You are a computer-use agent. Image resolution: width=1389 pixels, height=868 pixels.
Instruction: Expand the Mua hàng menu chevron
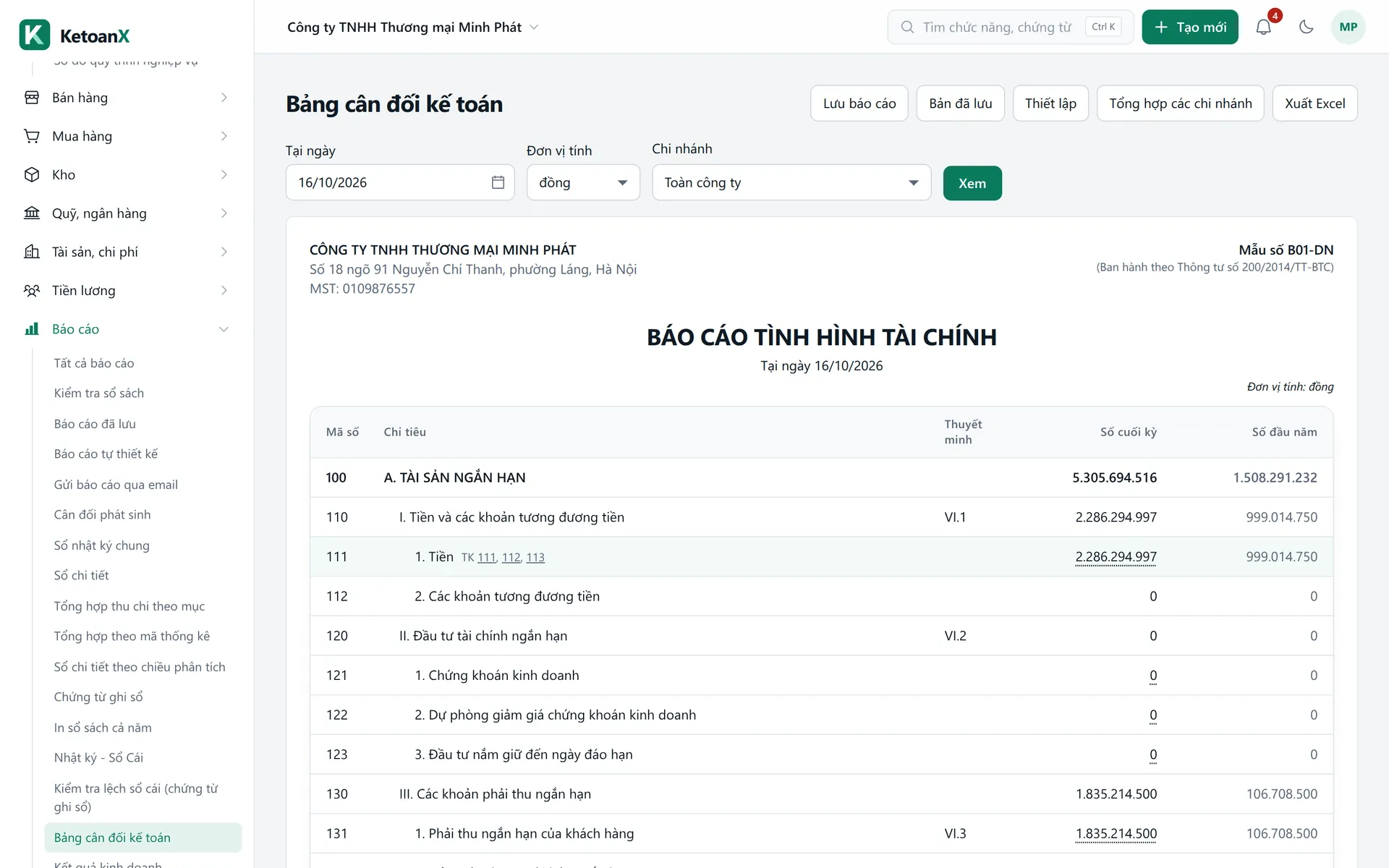224,136
